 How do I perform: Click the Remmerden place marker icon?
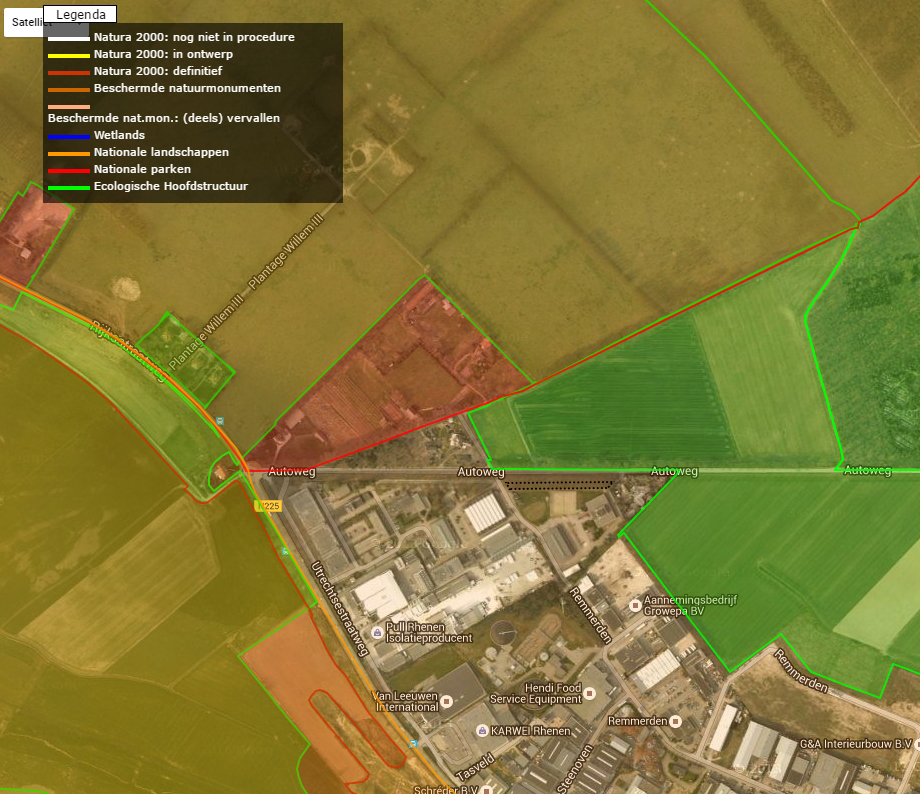(x=676, y=720)
